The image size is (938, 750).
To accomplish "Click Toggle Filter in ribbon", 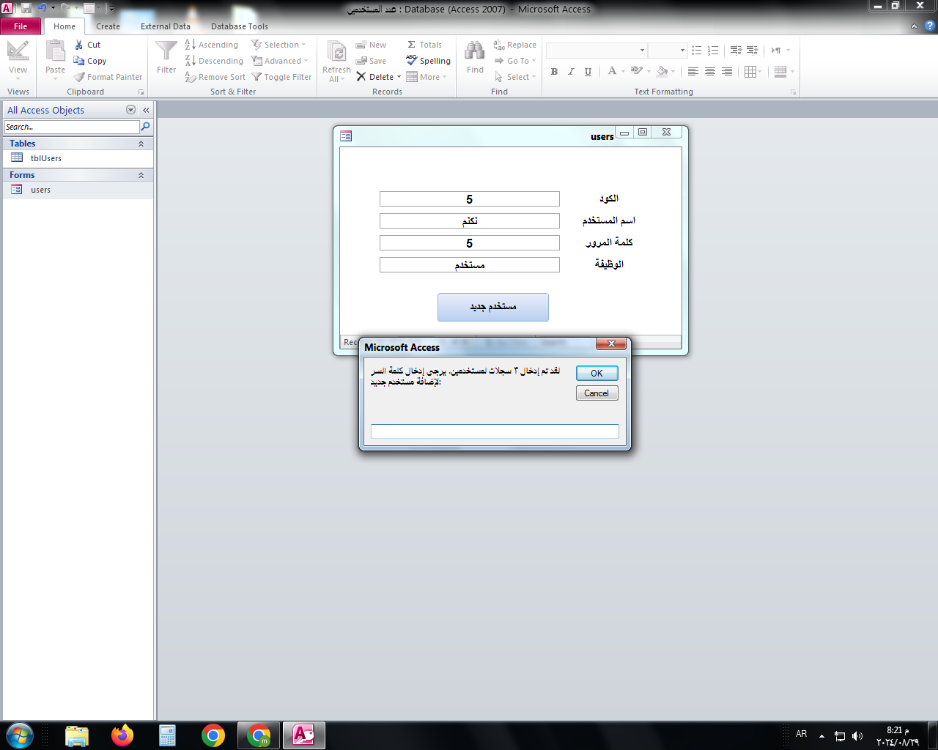I will [281, 77].
